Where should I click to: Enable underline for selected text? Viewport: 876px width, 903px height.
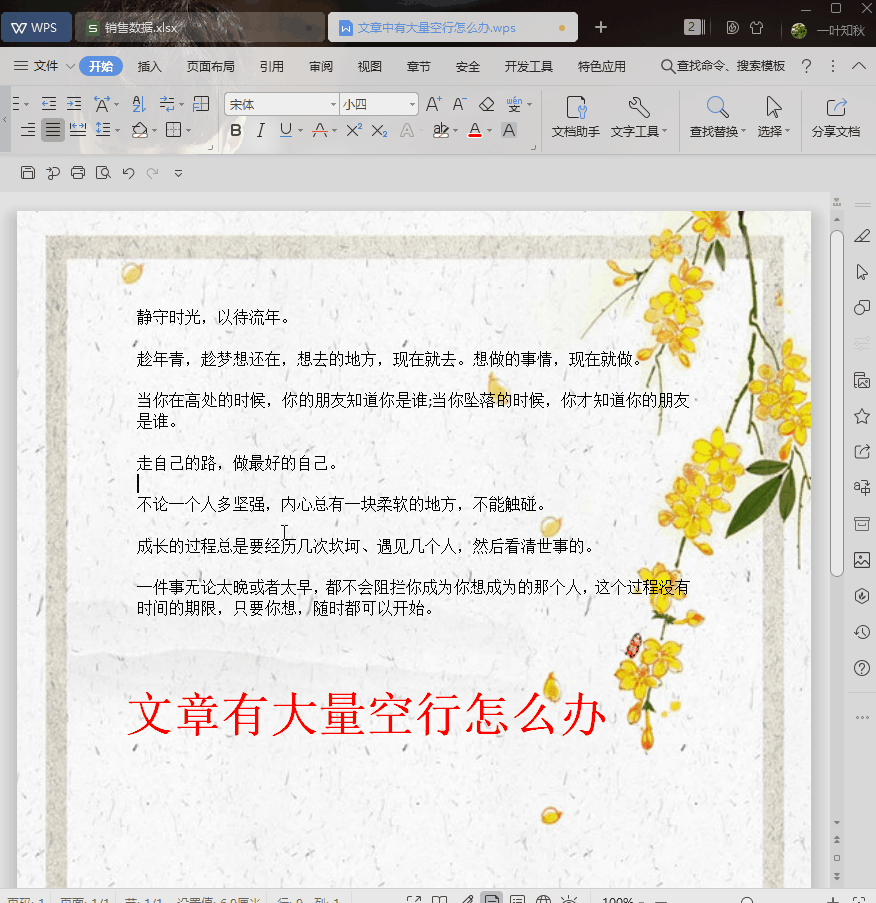click(x=285, y=131)
